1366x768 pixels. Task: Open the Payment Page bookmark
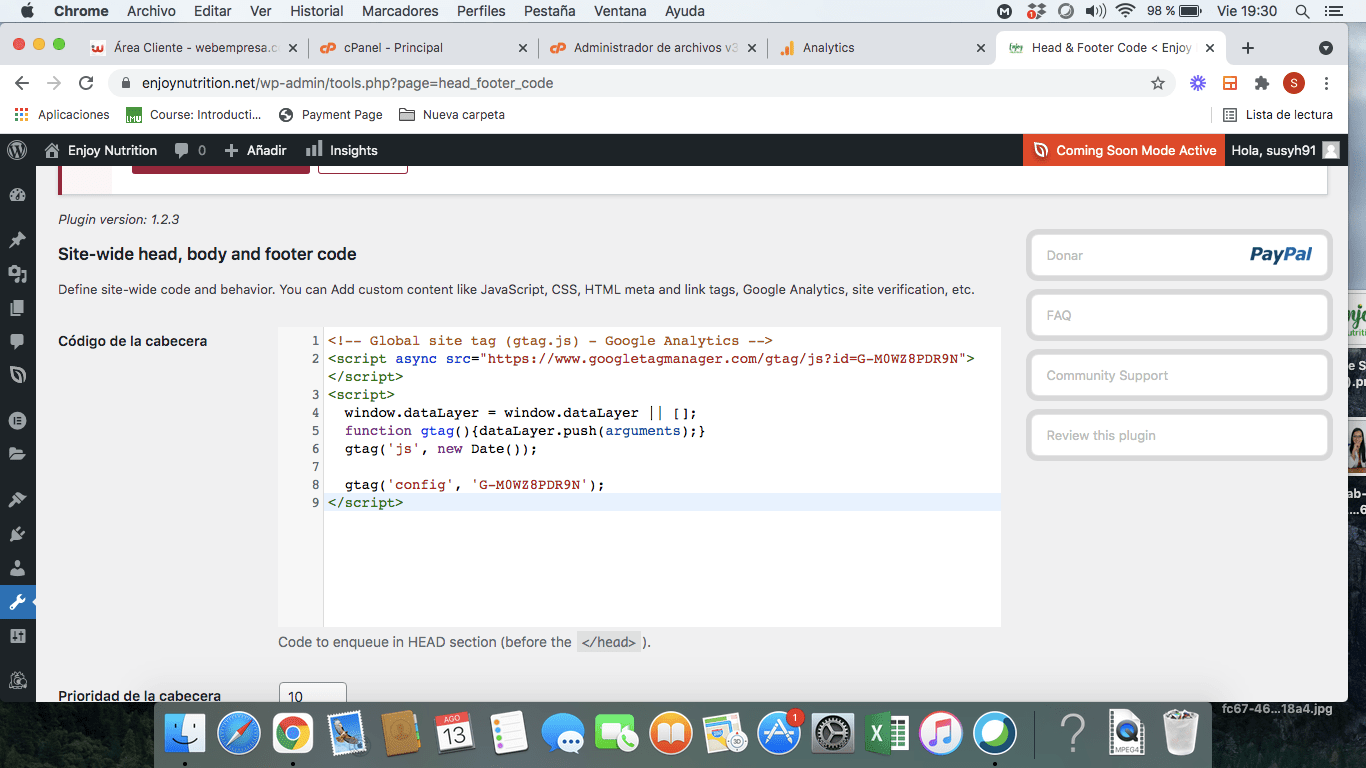[331, 115]
